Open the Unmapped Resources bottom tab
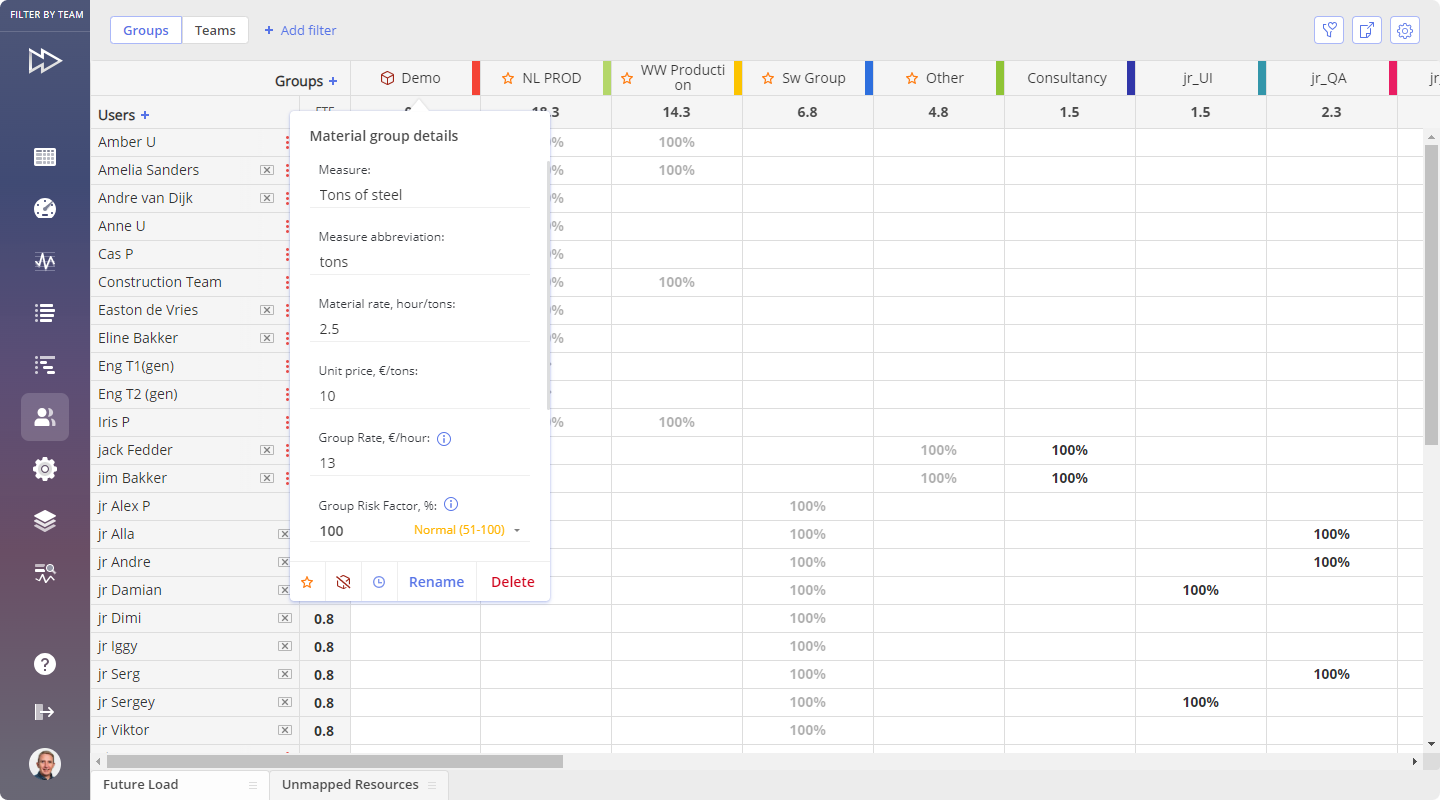The height and width of the screenshot is (800, 1440). (350, 785)
